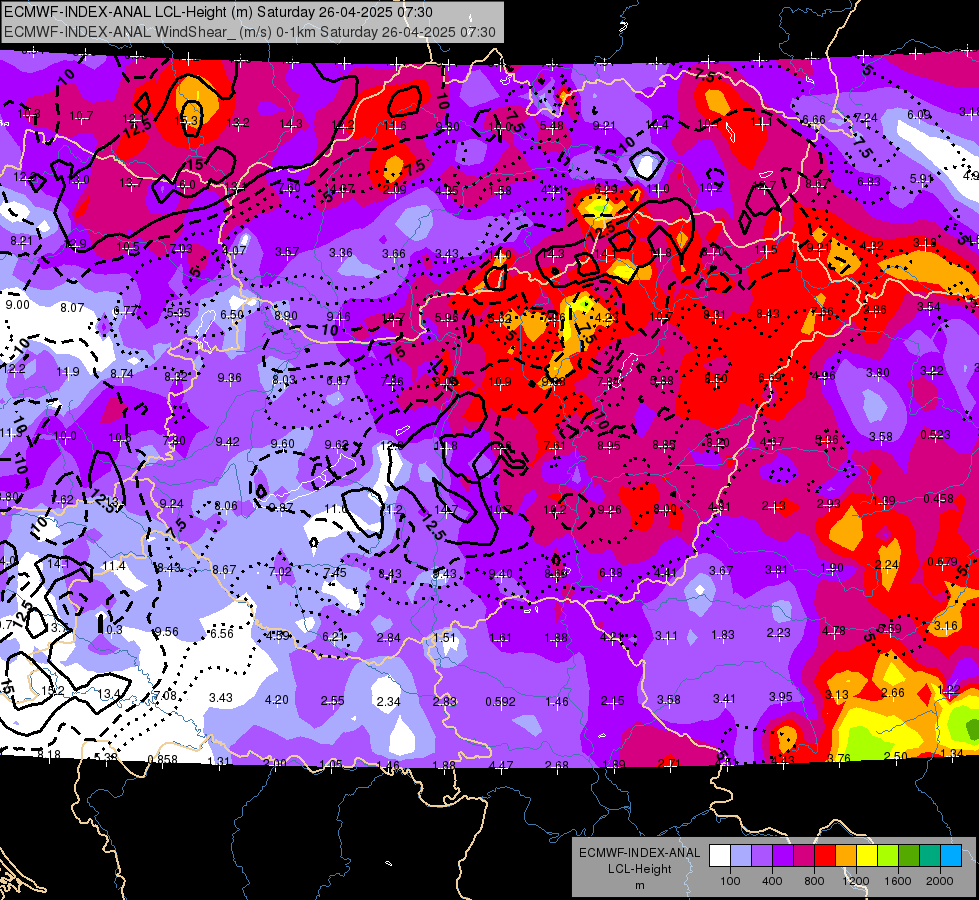Click the shear value 9.42
Viewport: 979px width, 900px height.
coord(227,442)
